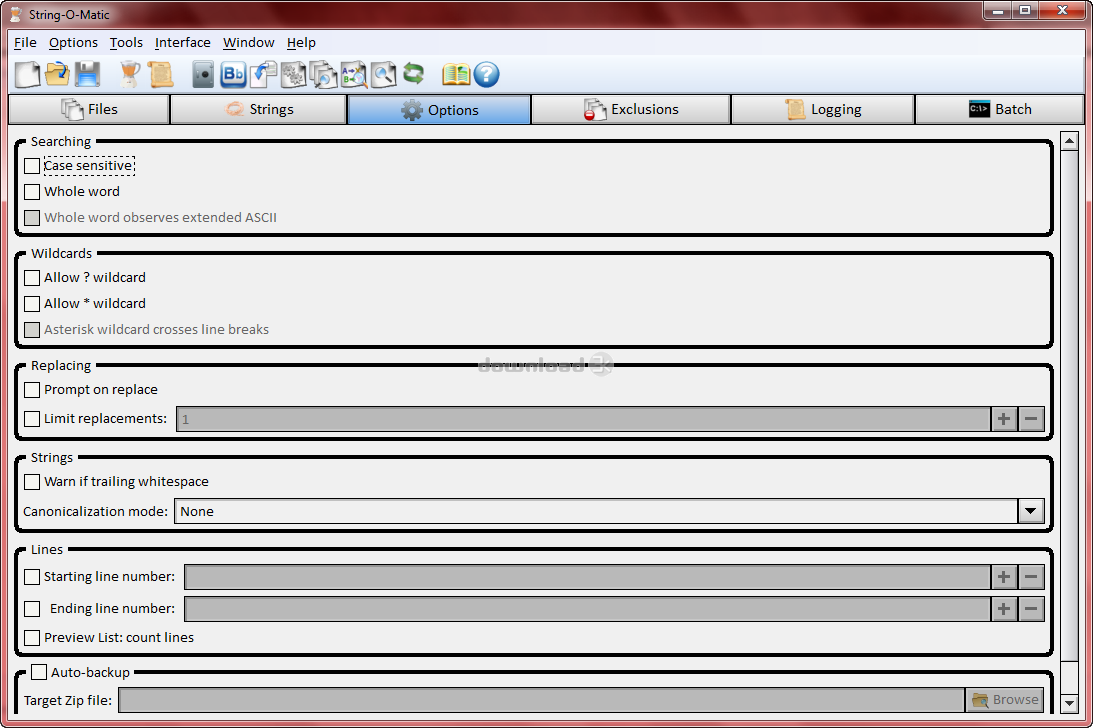The width and height of the screenshot is (1093, 728).
Task: Click the scrollbar down arrow
Action: pos(1069,703)
